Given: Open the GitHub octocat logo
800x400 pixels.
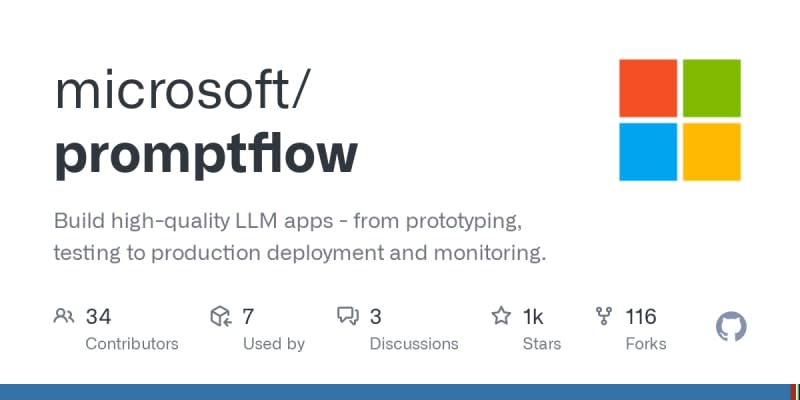Looking at the screenshot, I should 732,327.
